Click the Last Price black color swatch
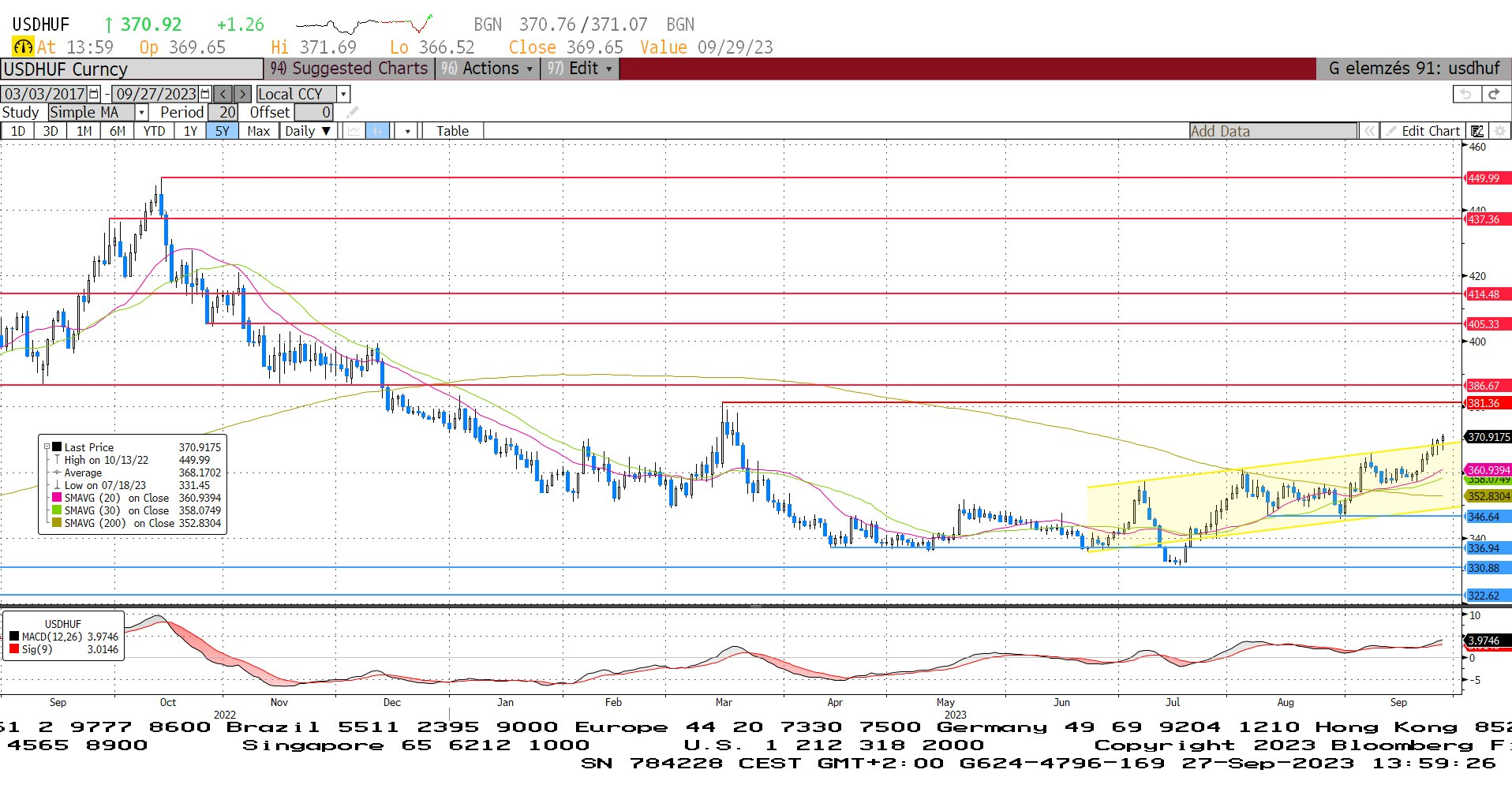Image resolution: width=1512 pixels, height=807 pixels. [57, 447]
